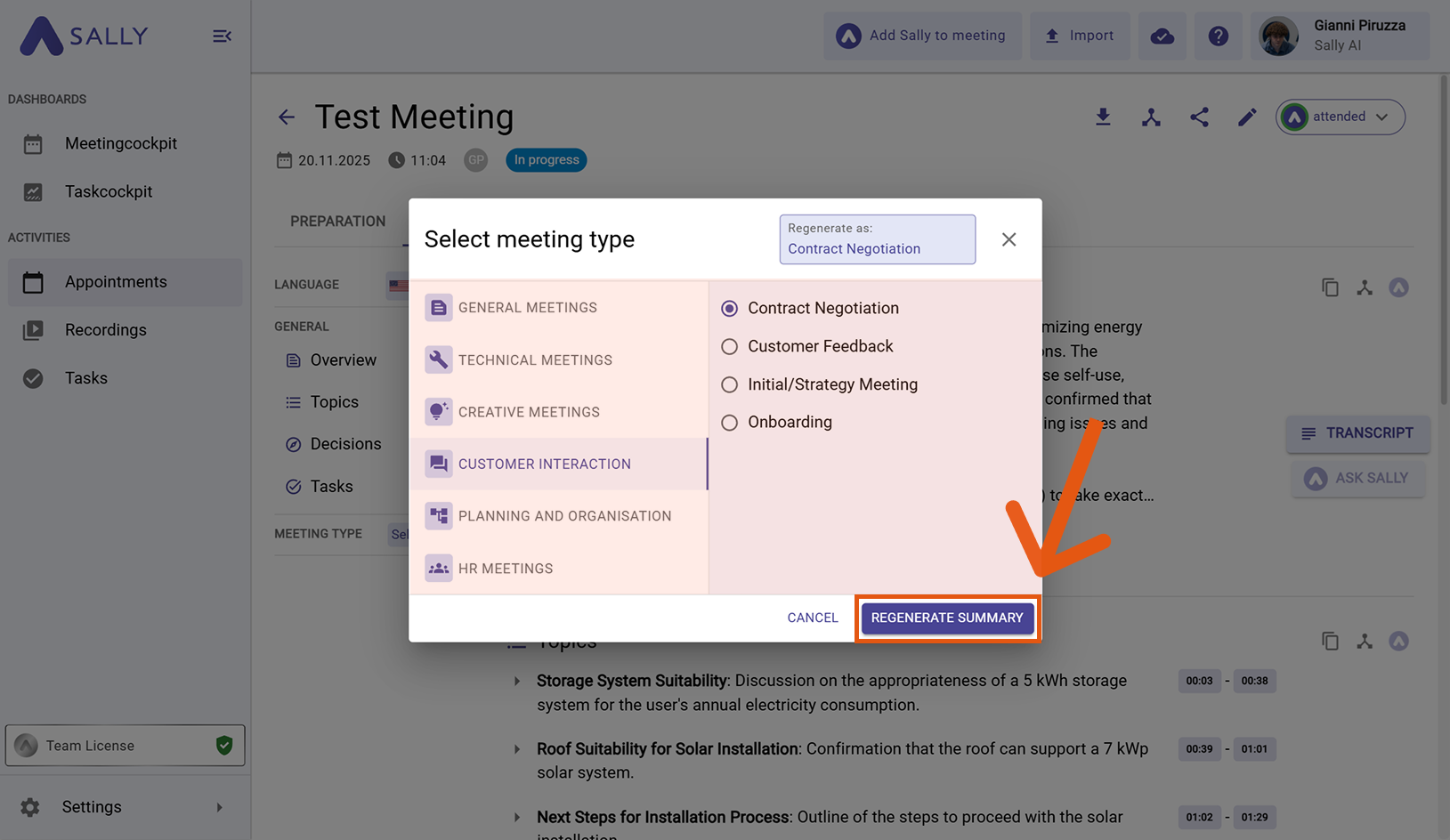The width and height of the screenshot is (1450, 840).
Task: Click the Regenerate Summary button
Action: [x=947, y=618]
